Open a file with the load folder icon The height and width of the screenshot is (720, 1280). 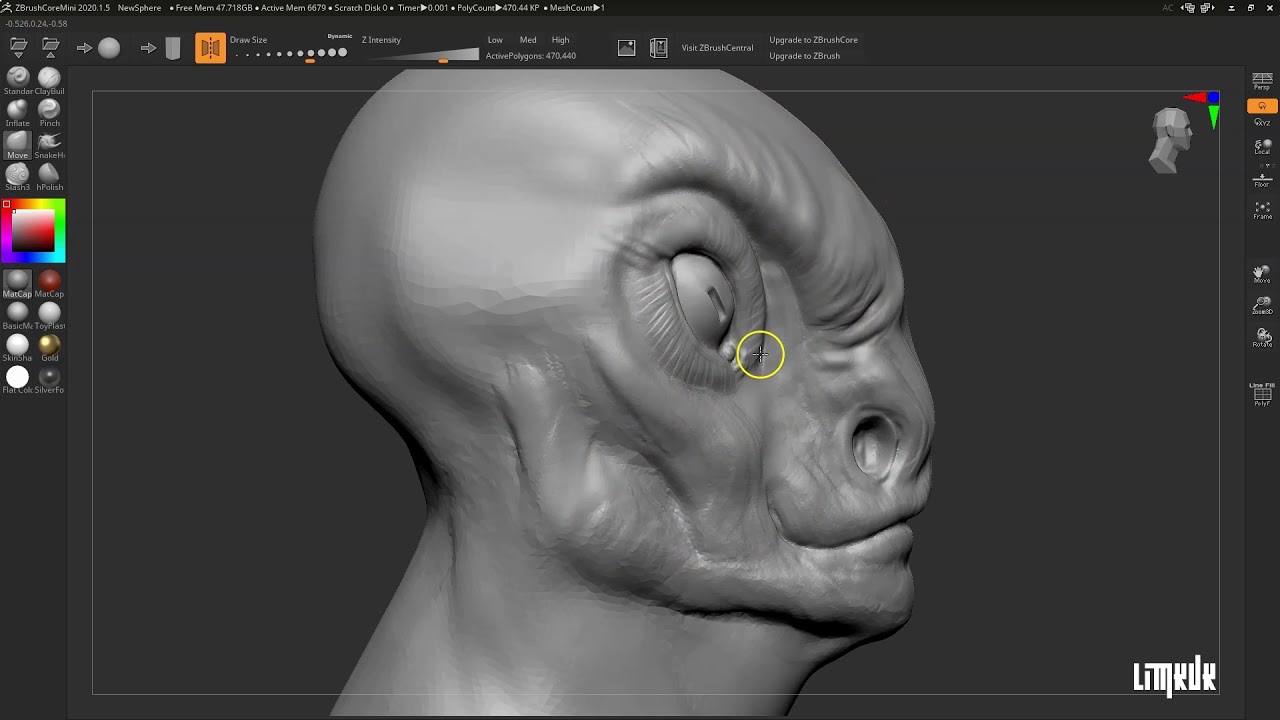pyautogui.click(x=18, y=47)
